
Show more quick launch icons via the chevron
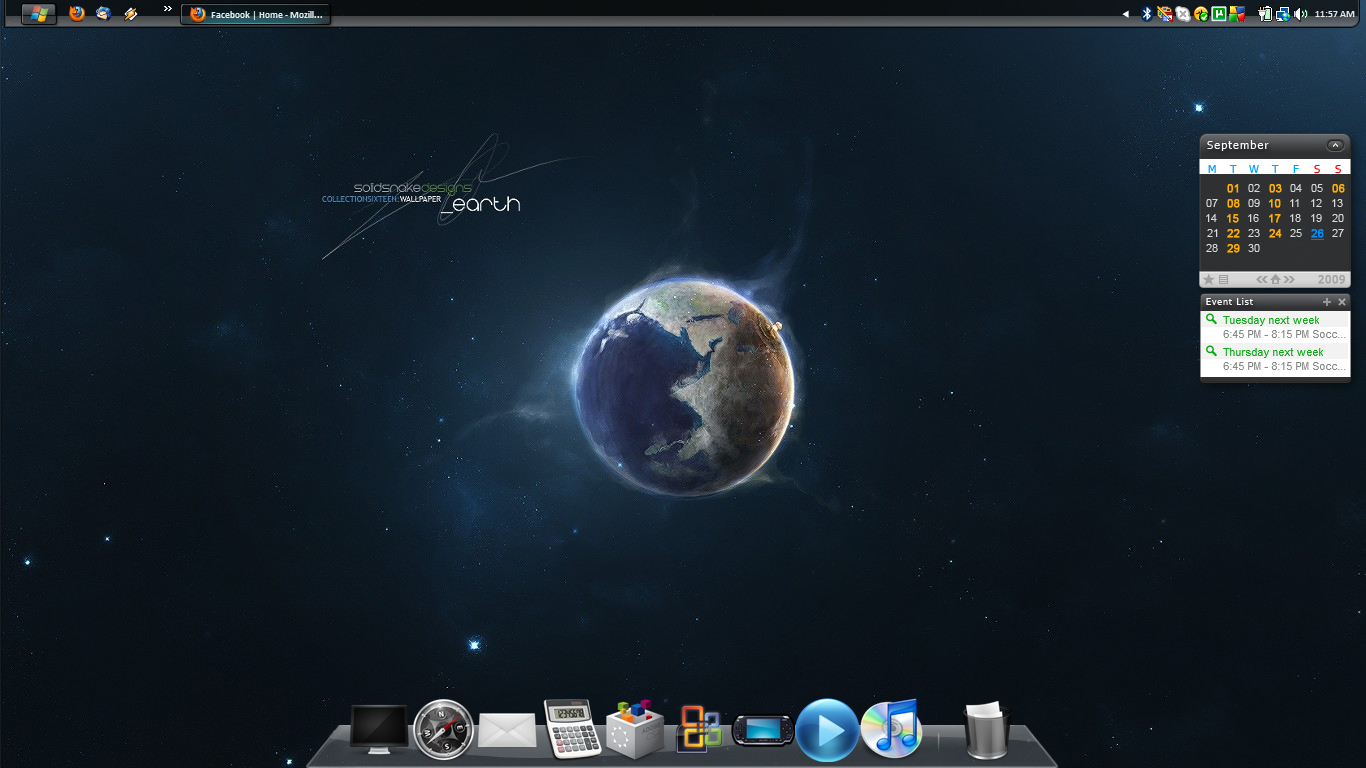point(166,8)
